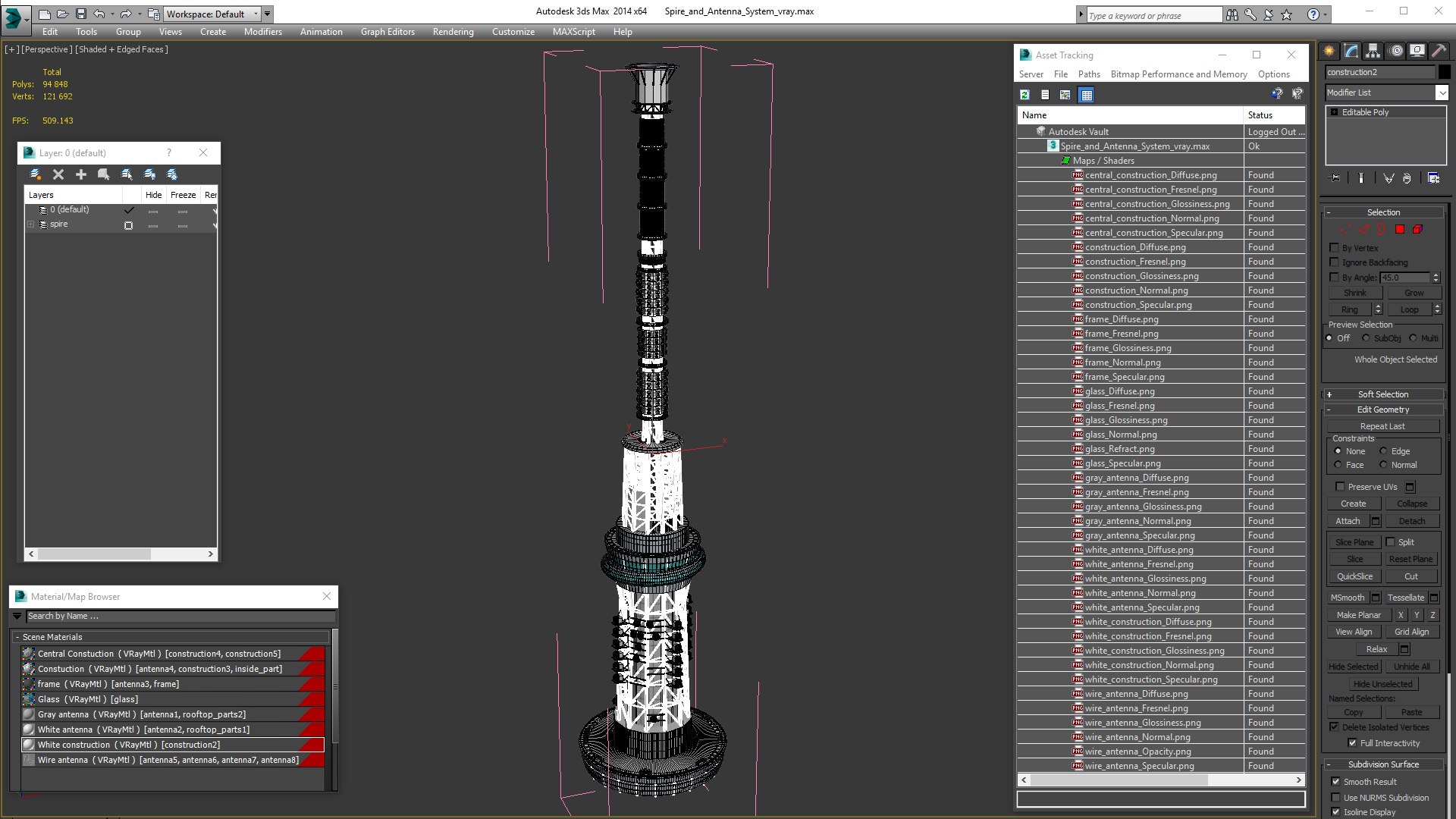The image size is (1456, 819).
Task: Delete highlighted layer with X icon
Action: click(58, 174)
